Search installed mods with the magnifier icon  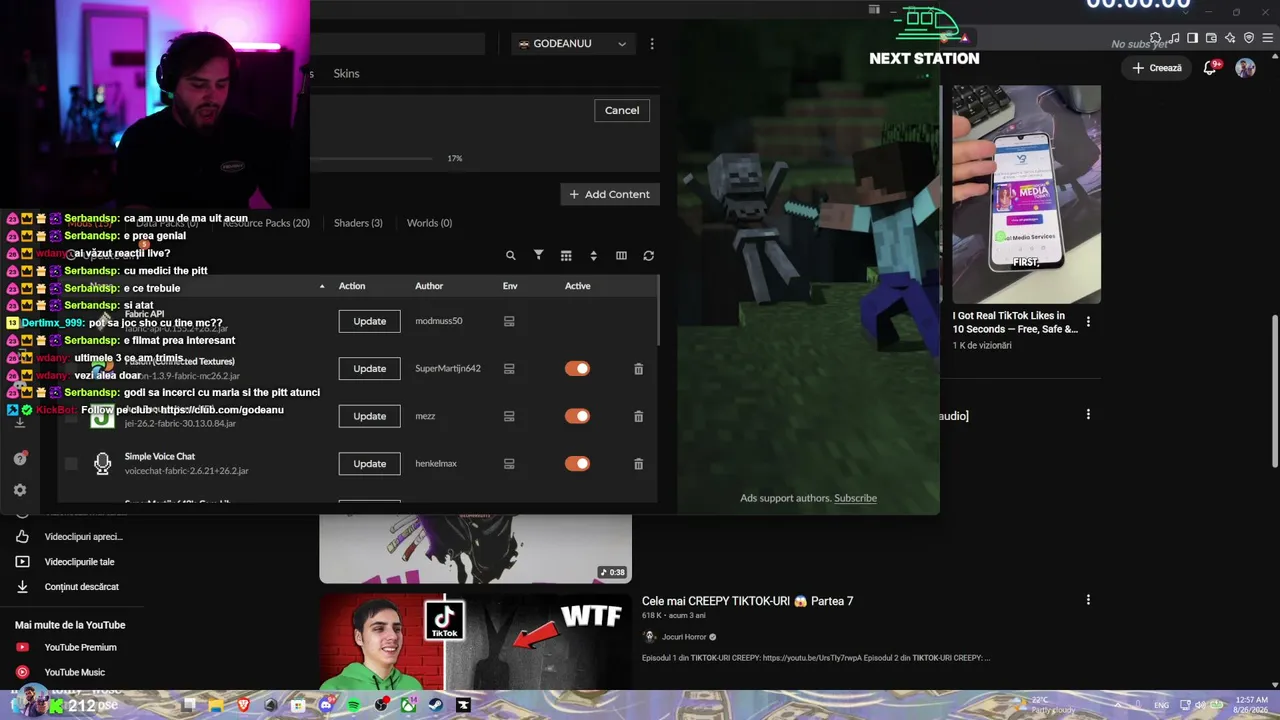click(x=510, y=256)
